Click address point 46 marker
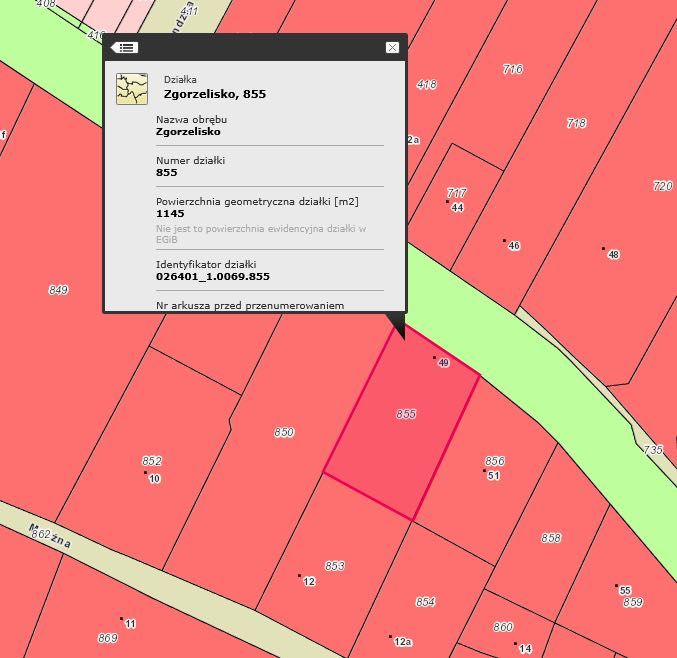The image size is (677, 658). point(504,240)
